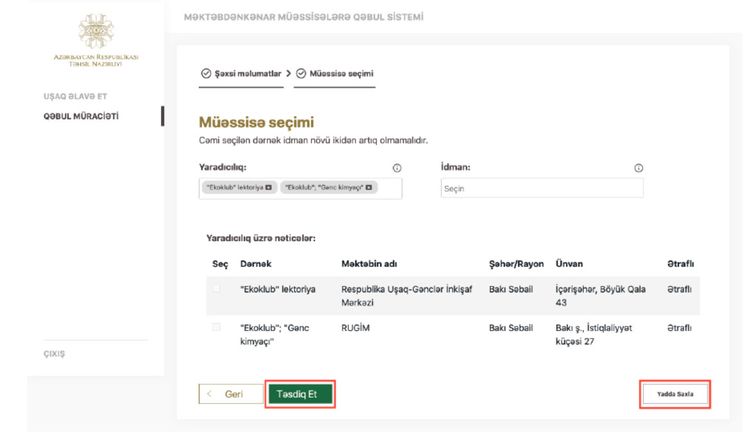Remove the "Ekoklub" lektoriya tag
The width and height of the screenshot is (750, 436).
[x=268, y=187]
